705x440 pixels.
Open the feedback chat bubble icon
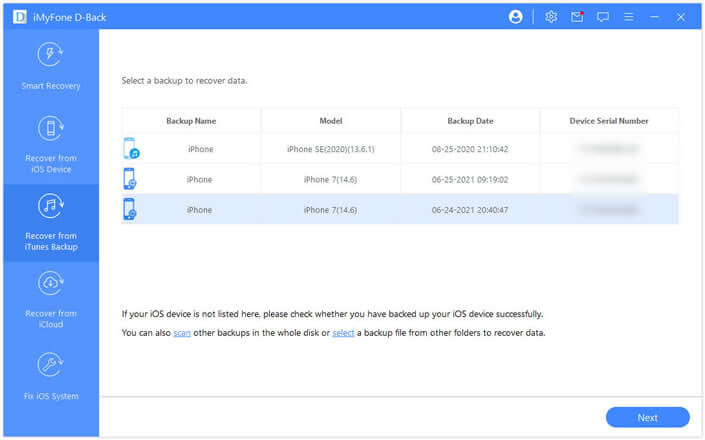[x=602, y=17]
